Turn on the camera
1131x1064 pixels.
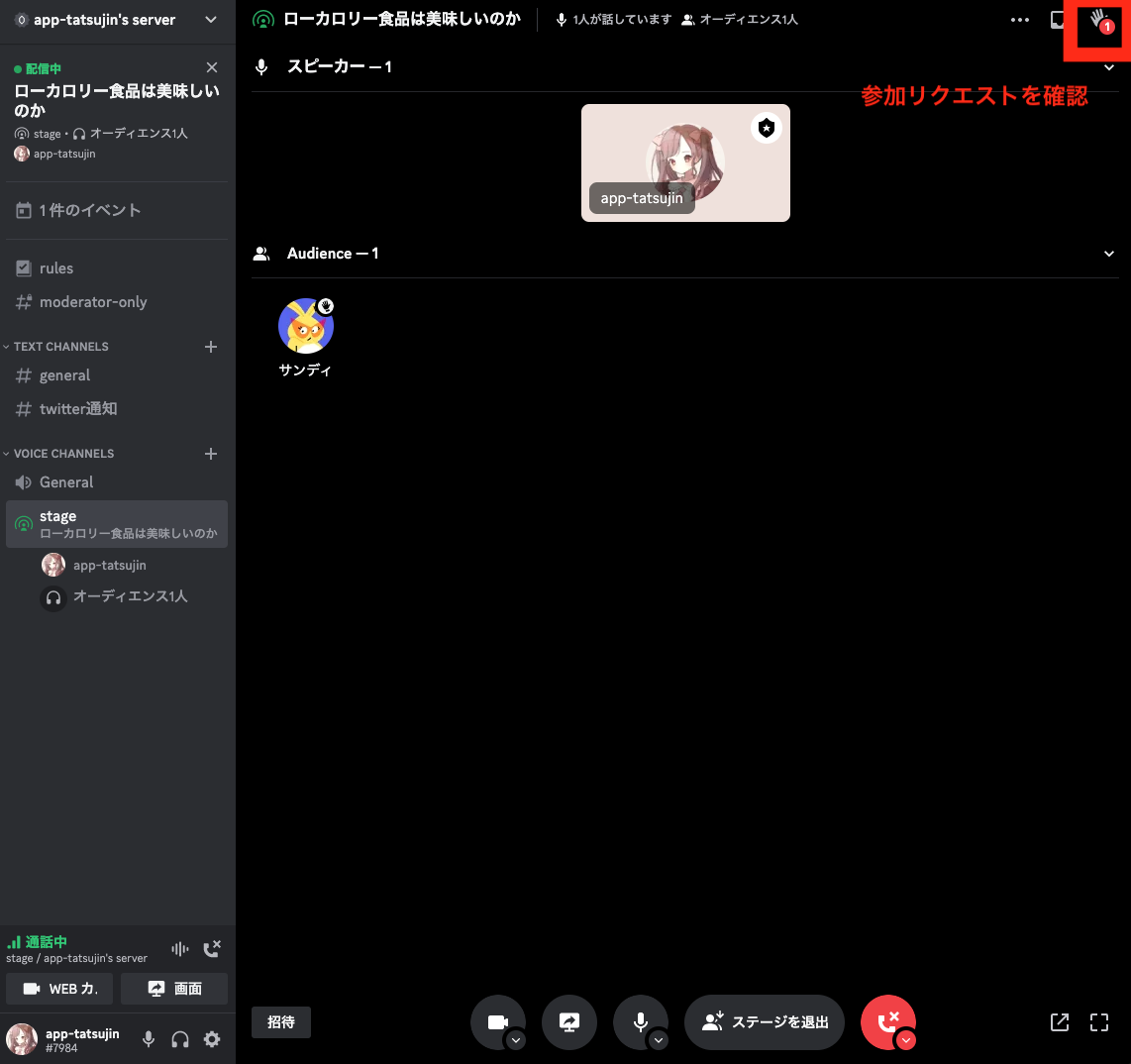498,1021
